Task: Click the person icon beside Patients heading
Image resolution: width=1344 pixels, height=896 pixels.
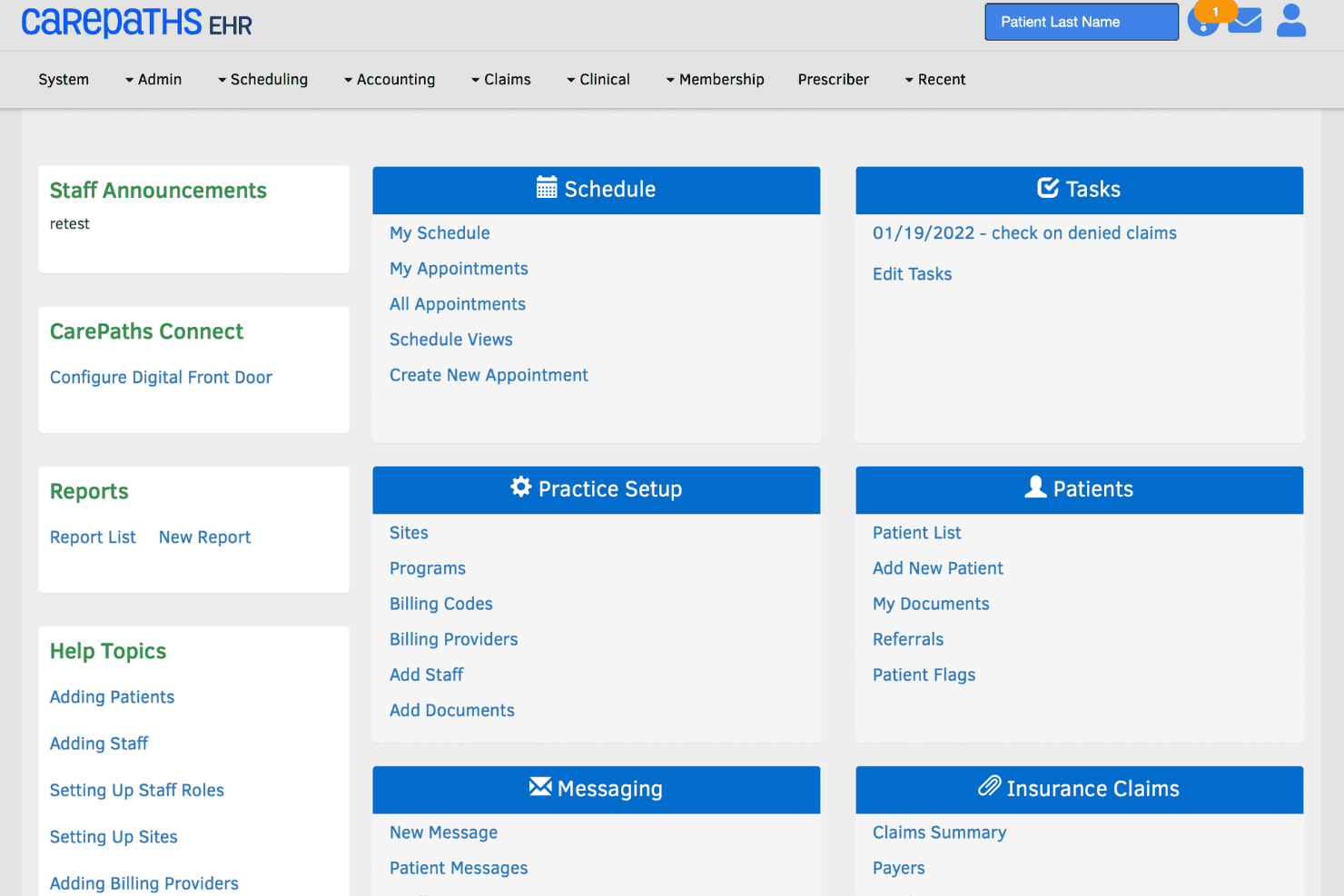Action: pos(1035,487)
